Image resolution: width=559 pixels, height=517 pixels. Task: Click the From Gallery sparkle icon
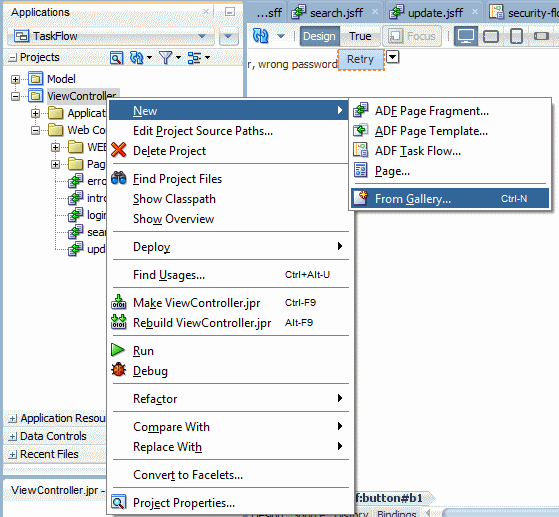(360, 198)
